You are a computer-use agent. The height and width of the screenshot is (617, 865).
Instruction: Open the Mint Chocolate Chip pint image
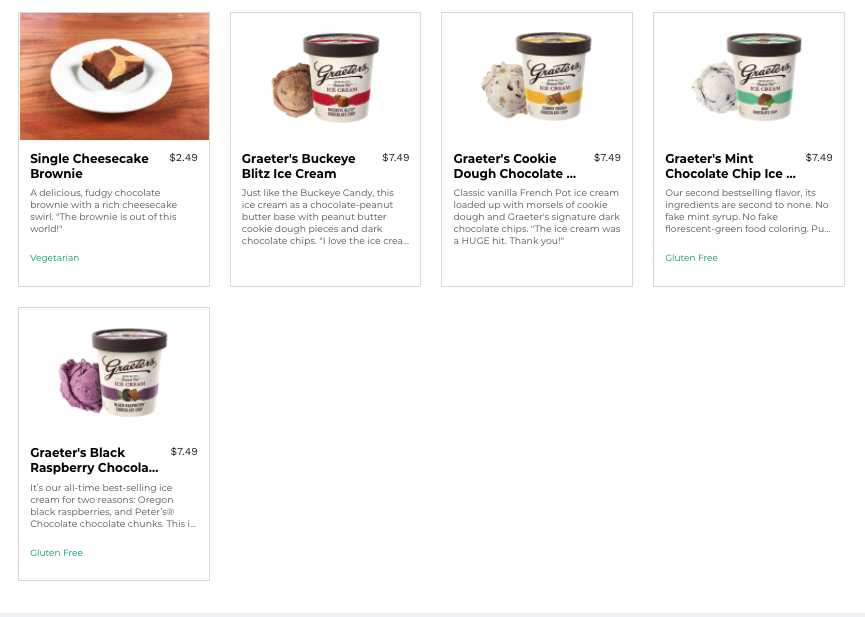tap(748, 77)
